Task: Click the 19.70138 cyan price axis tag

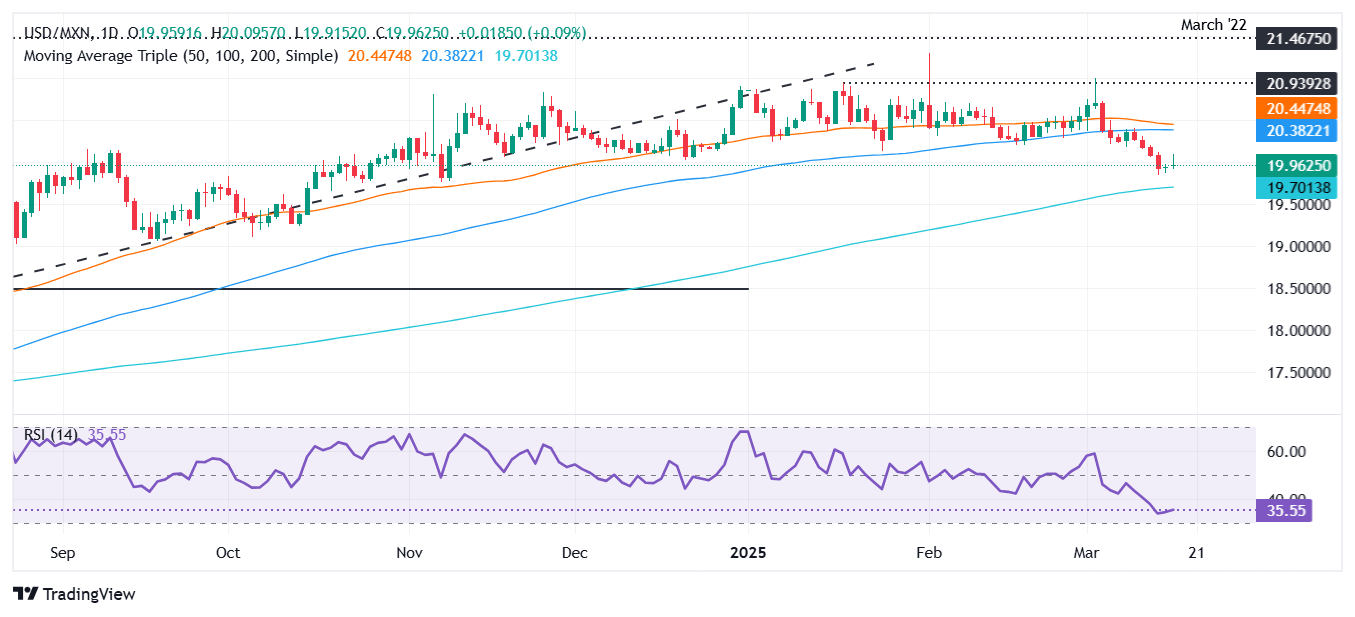Action: click(x=1294, y=185)
